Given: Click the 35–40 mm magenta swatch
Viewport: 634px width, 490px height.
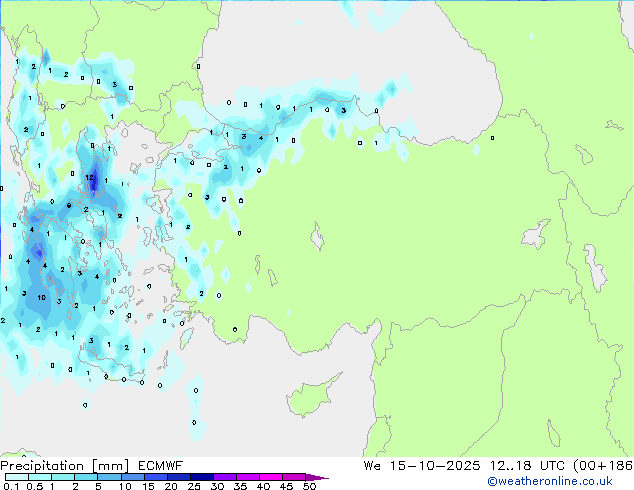Looking at the screenshot, I should pos(247,477).
